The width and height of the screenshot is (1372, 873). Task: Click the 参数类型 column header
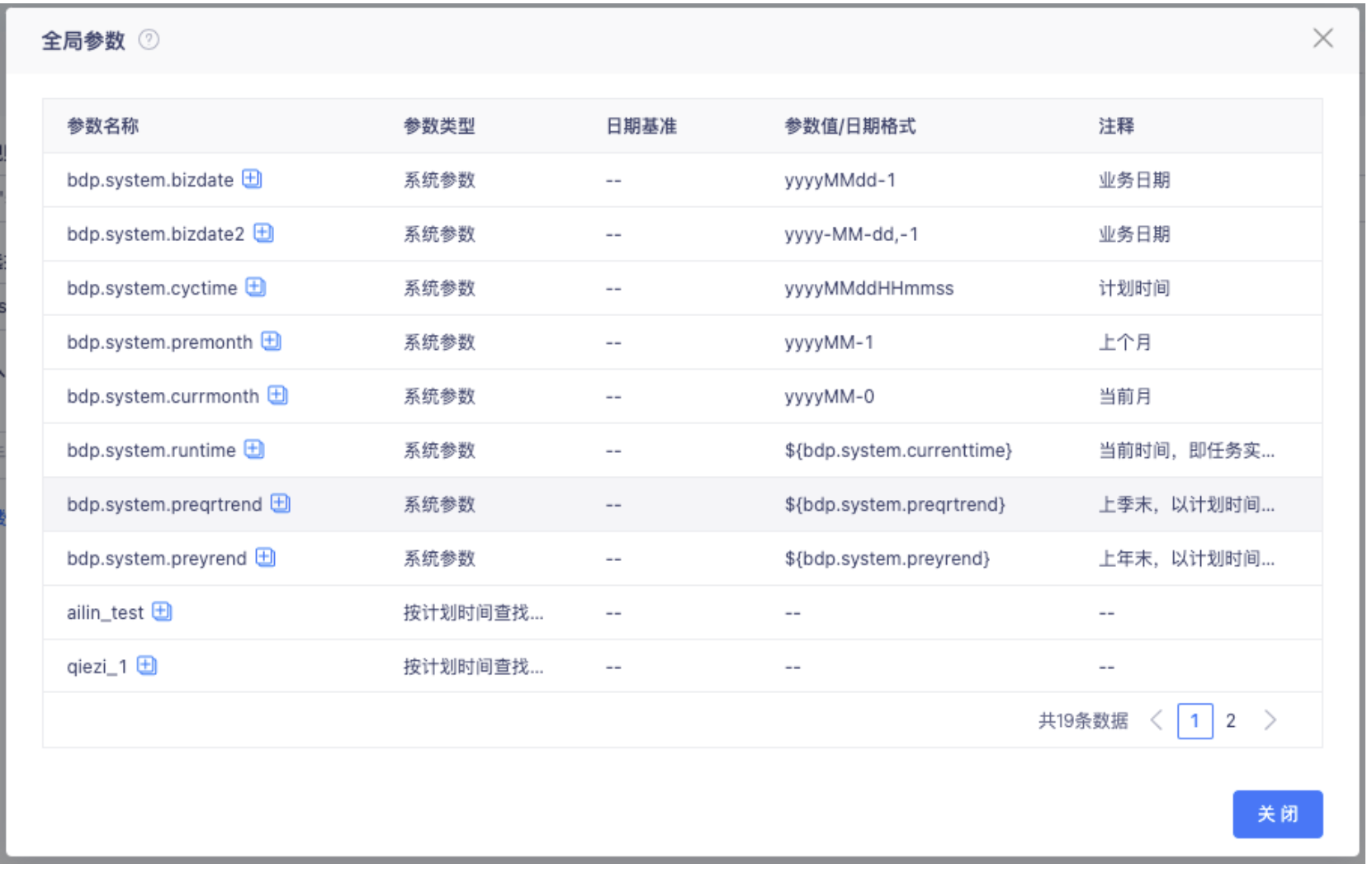tap(439, 126)
